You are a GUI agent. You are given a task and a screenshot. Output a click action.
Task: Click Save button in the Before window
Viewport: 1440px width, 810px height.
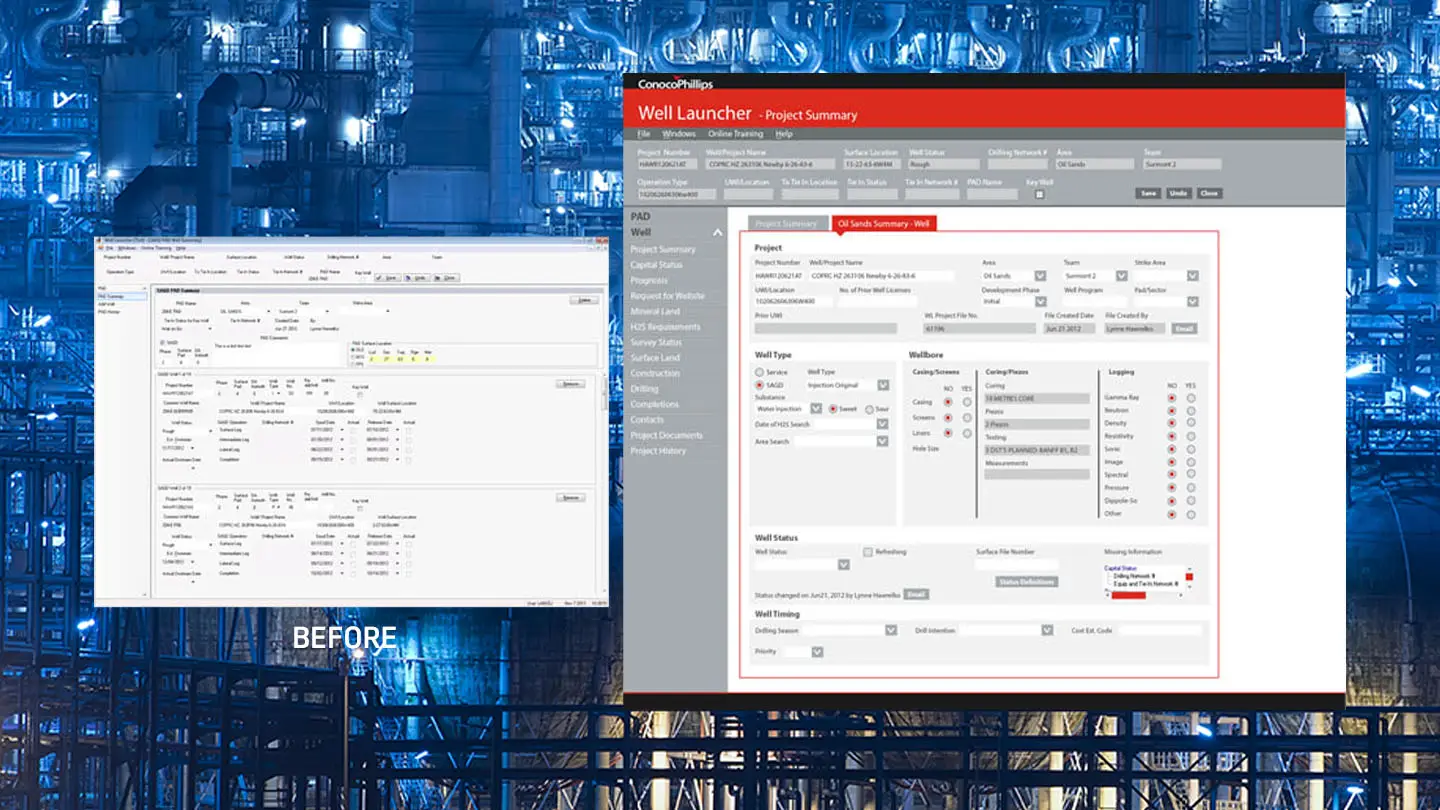pos(389,277)
